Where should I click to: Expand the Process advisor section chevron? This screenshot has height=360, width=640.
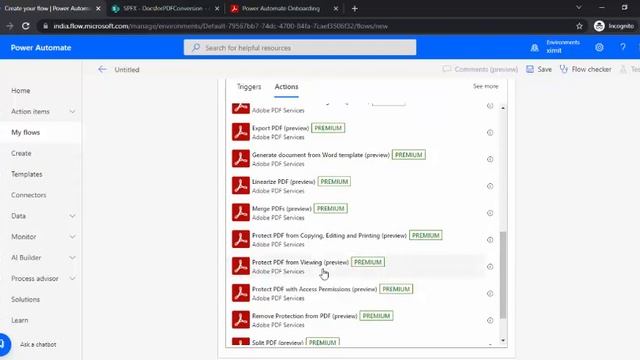click(72, 278)
